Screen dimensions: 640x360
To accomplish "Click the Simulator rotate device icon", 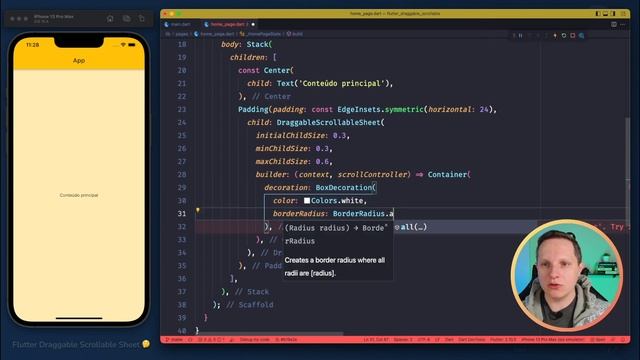I will (x=142, y=18).
